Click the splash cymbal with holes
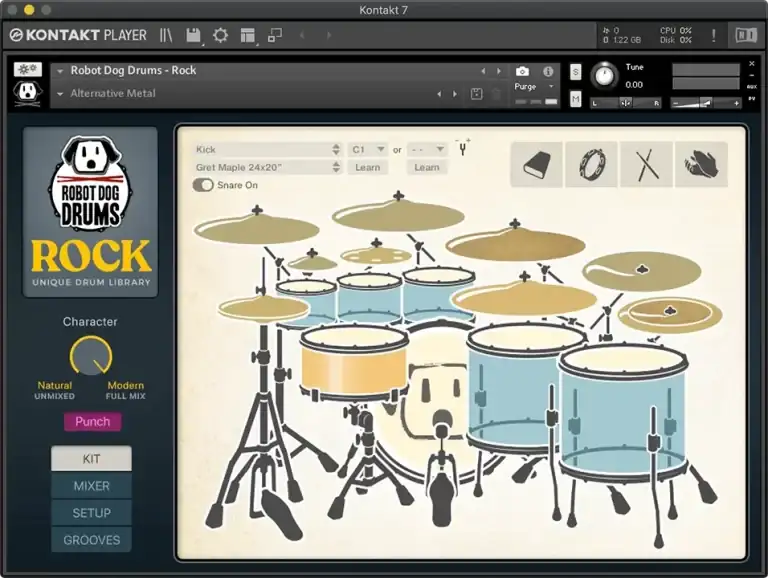Screen dimensions: 768x578 376,255
